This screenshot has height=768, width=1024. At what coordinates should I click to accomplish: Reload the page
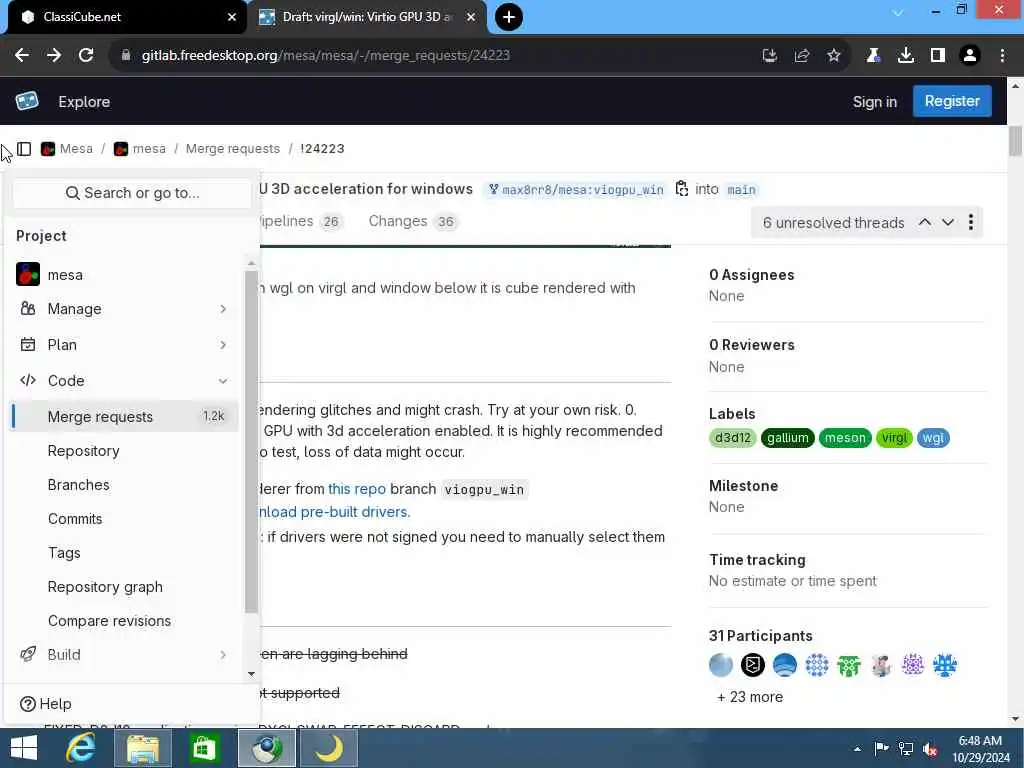click(x=86, y=56)
